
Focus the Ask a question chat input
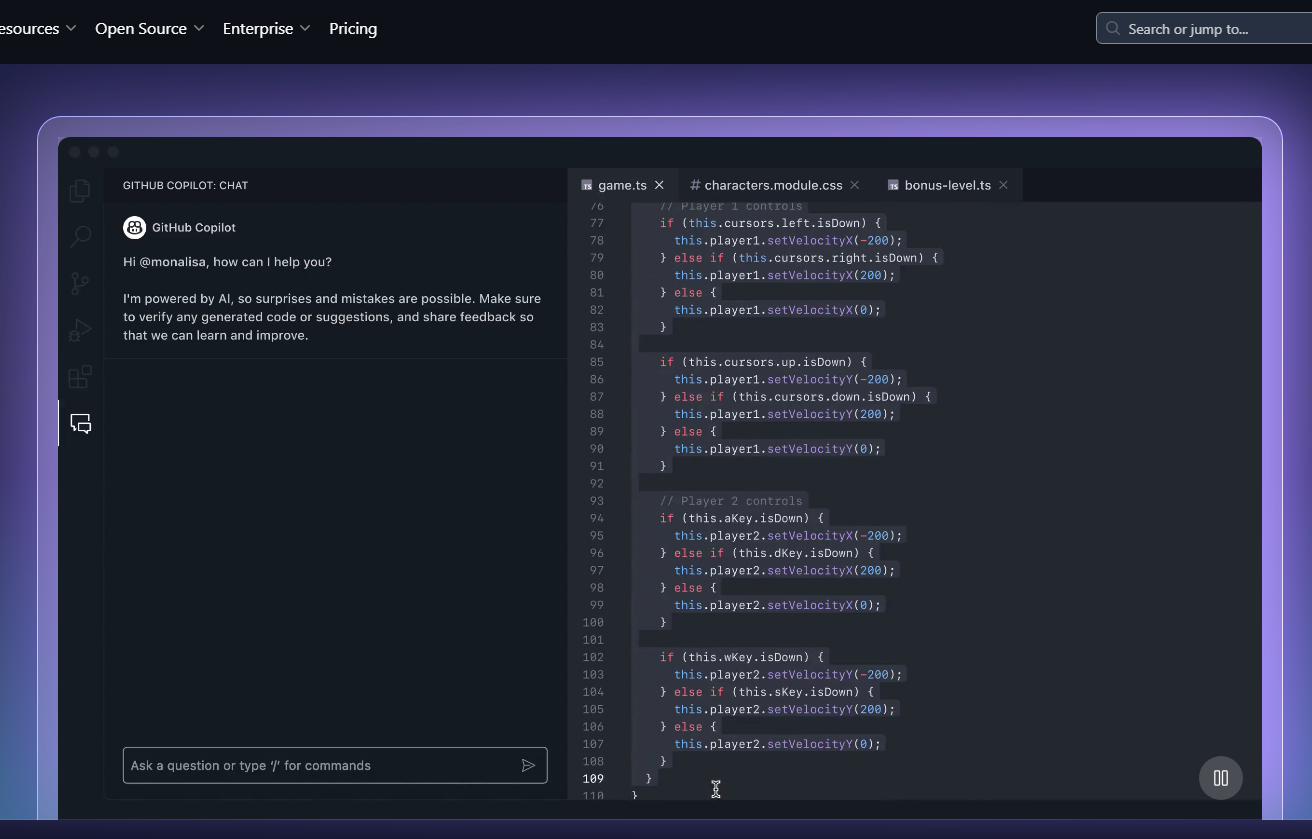[335, 765]
